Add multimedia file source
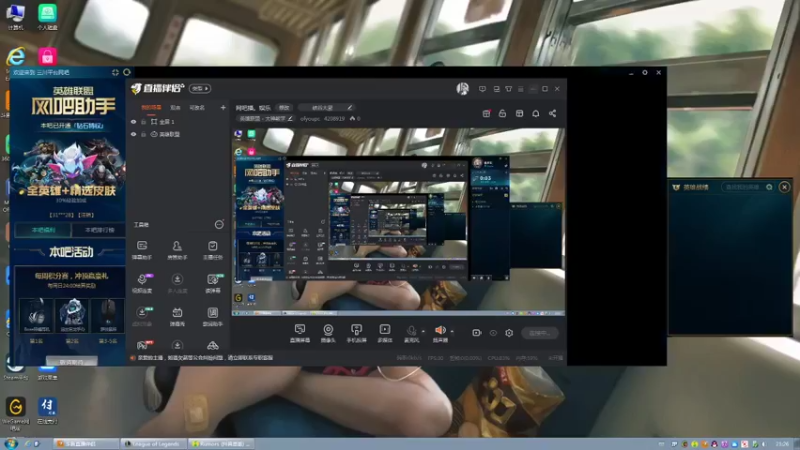This screenshot has height=450, width=800. [385, 333]
